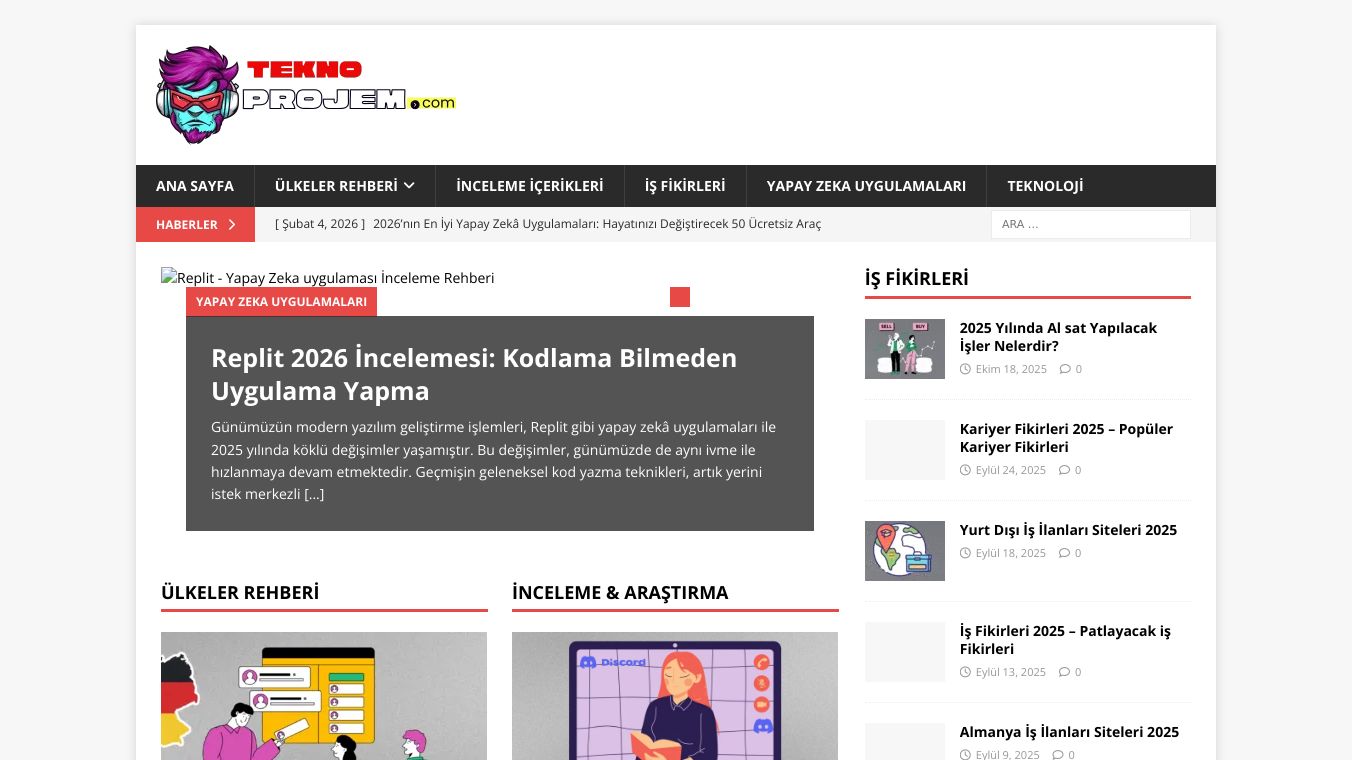Open 'Almanya İş İlanları Siteleri 2025' link

(1069, 732)
